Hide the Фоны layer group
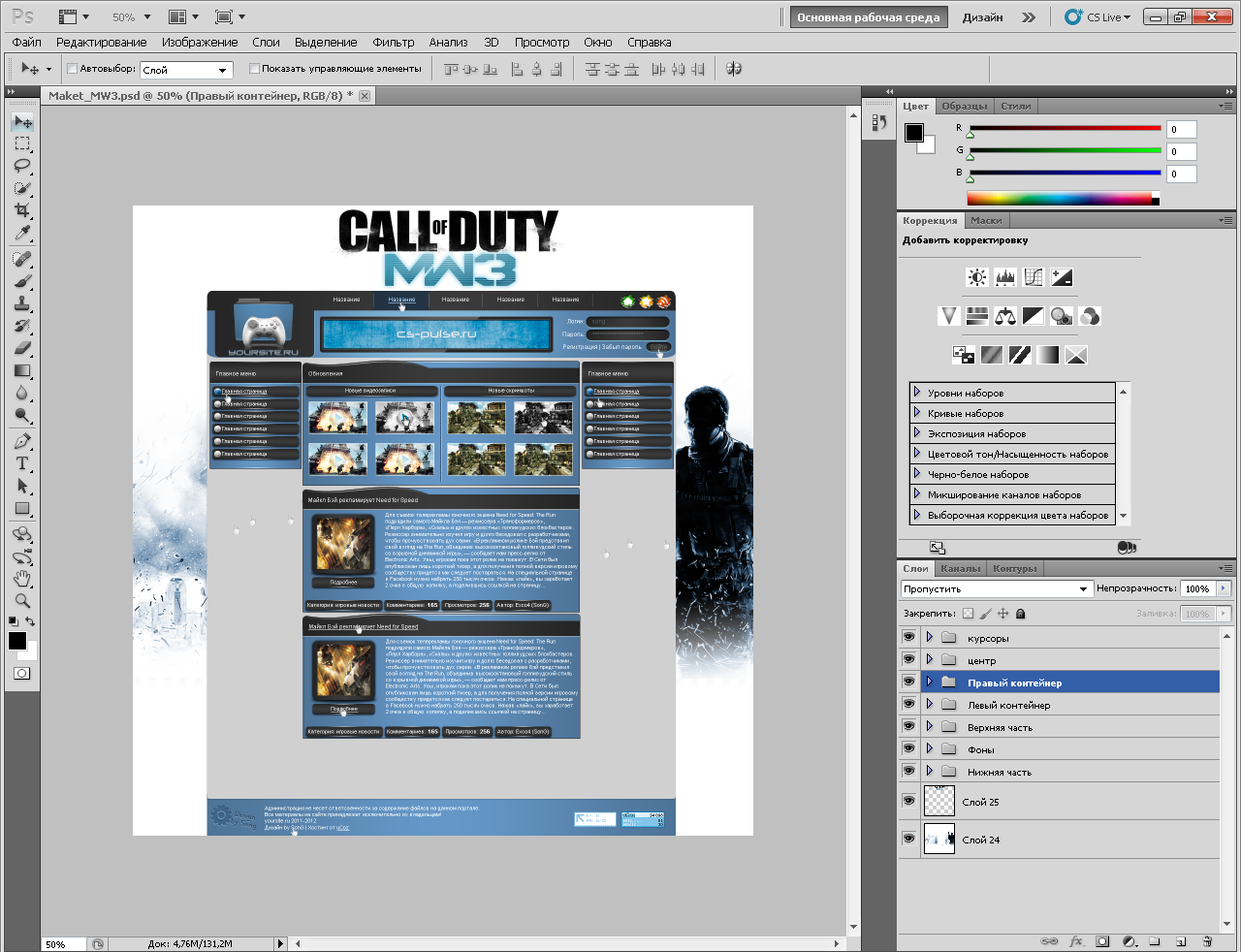 [x=908, y=748]
